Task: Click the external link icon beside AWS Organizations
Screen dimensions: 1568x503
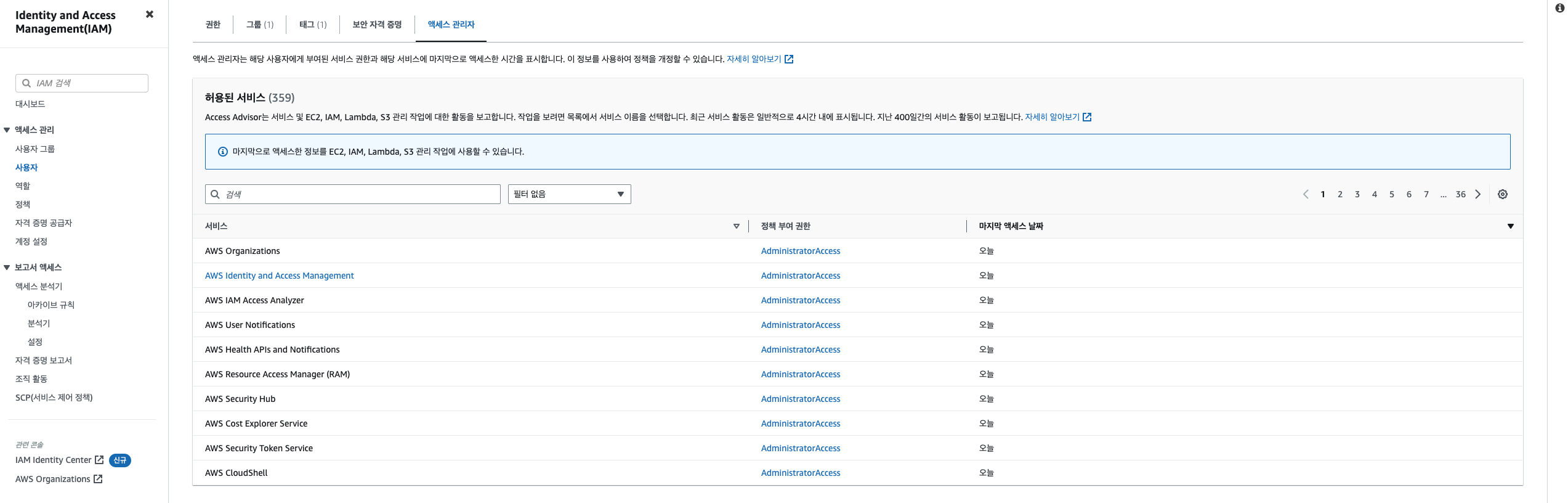Action: (98, 479)
